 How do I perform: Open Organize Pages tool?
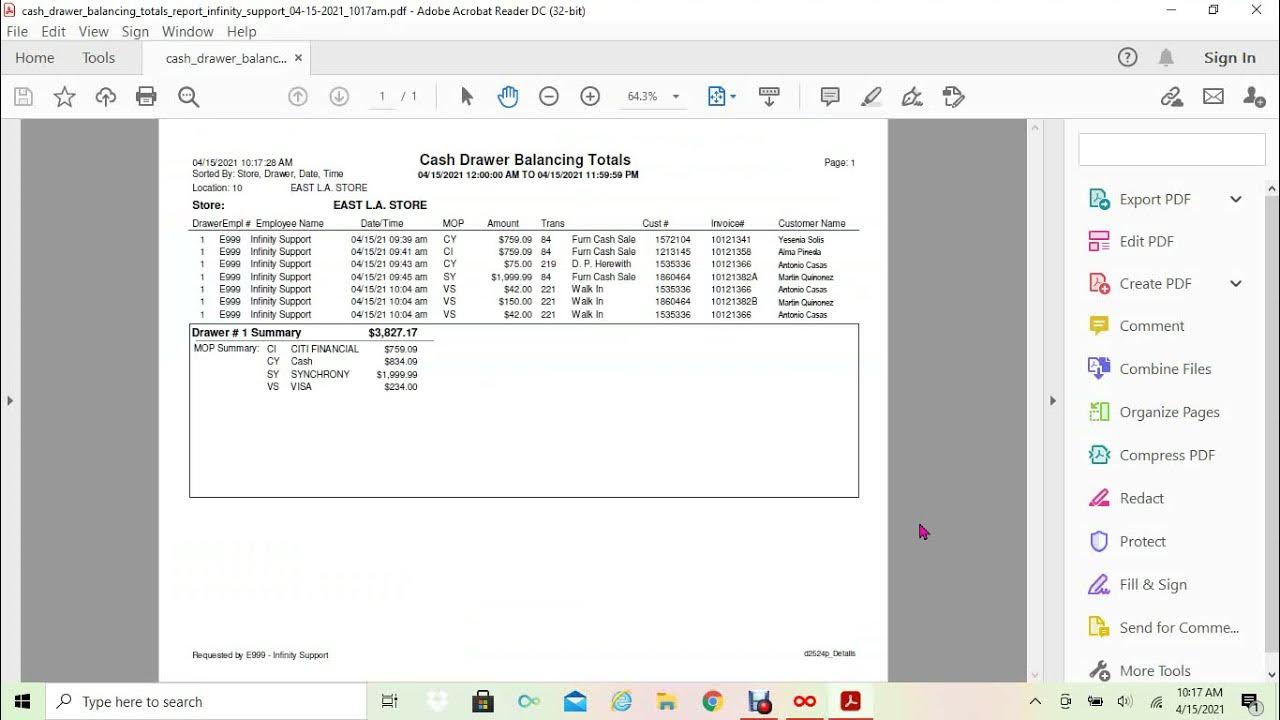[1169, 412]
